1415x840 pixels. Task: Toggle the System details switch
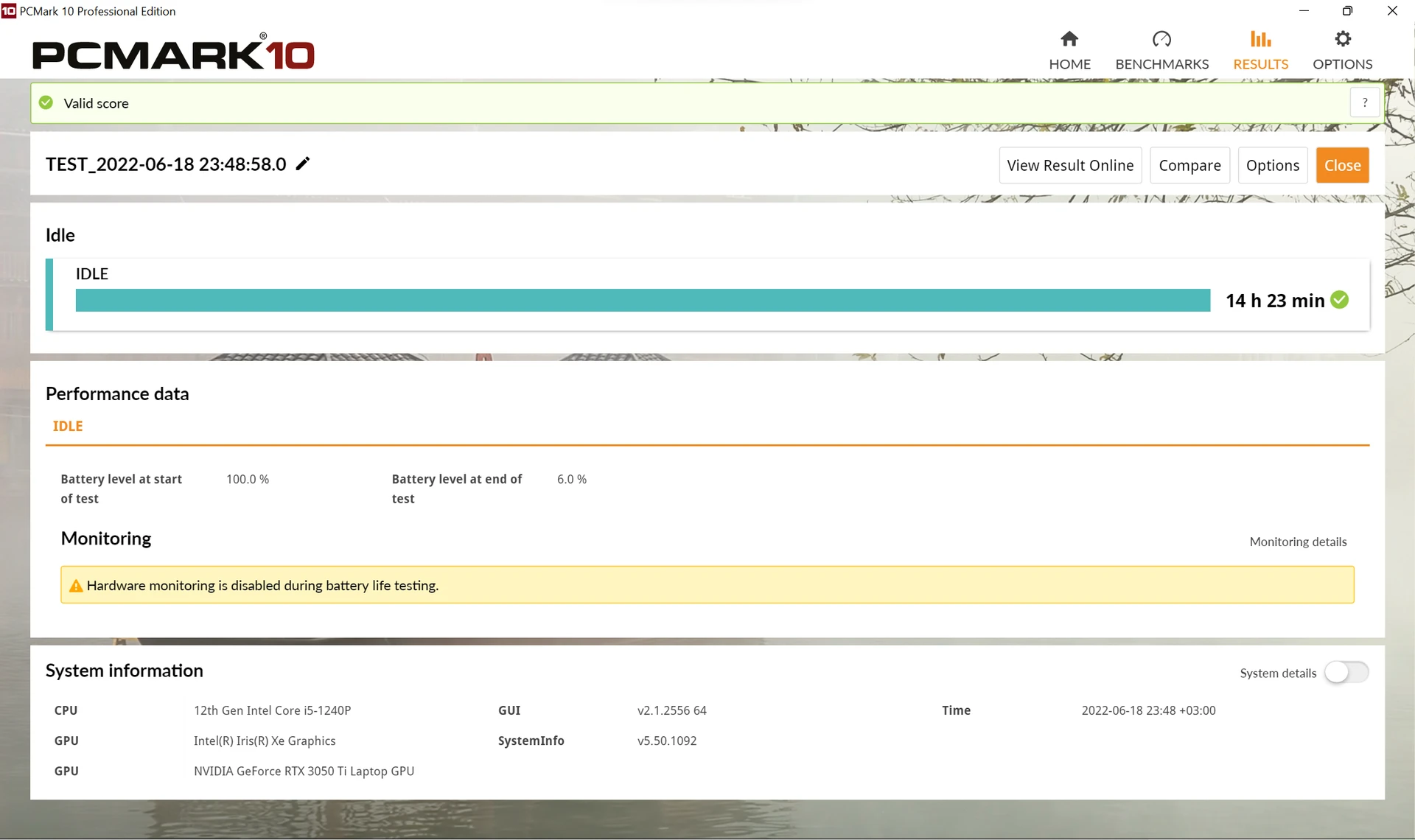(1346, 672)
